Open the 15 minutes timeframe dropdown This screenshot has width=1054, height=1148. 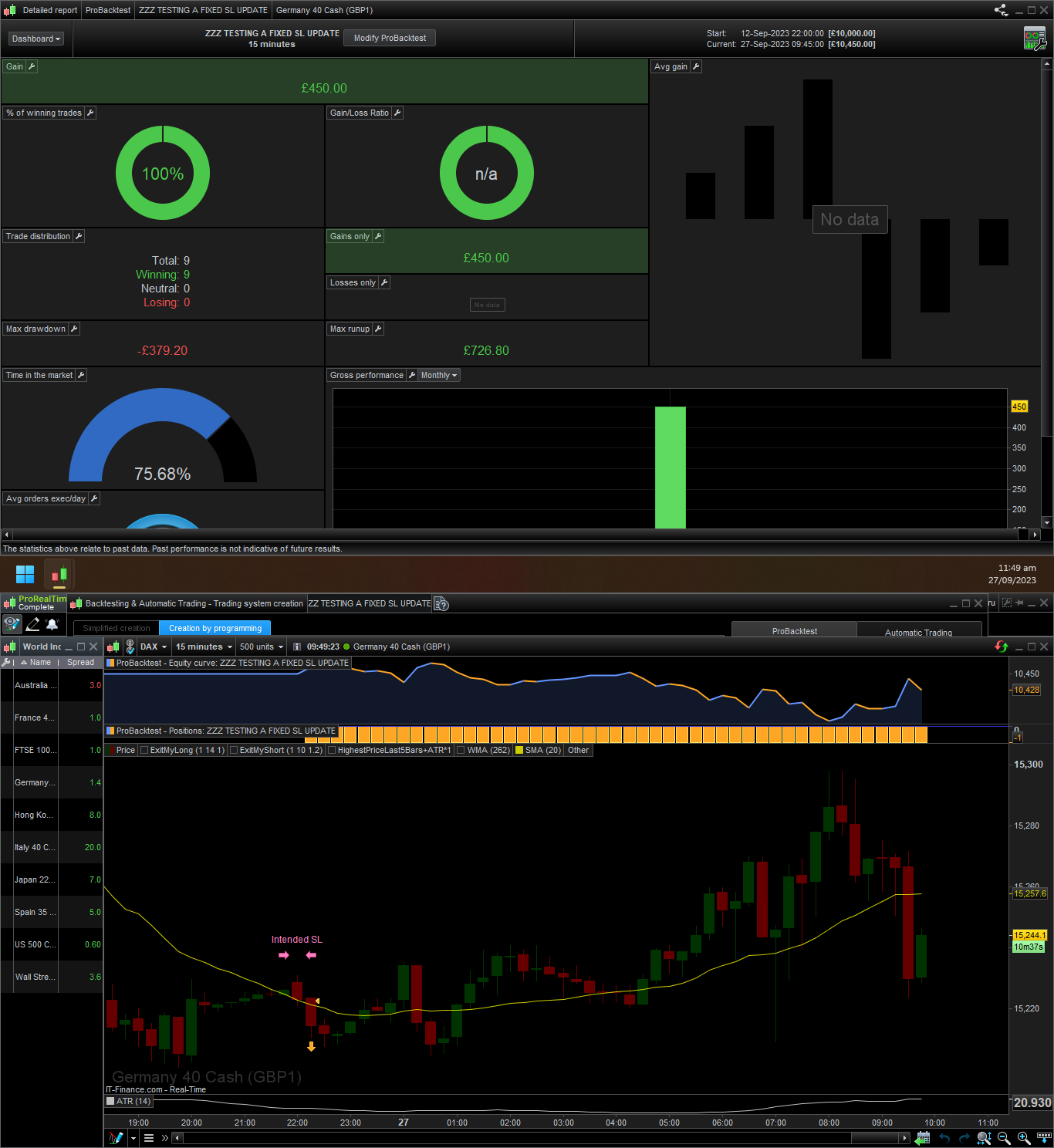(204, 647)
